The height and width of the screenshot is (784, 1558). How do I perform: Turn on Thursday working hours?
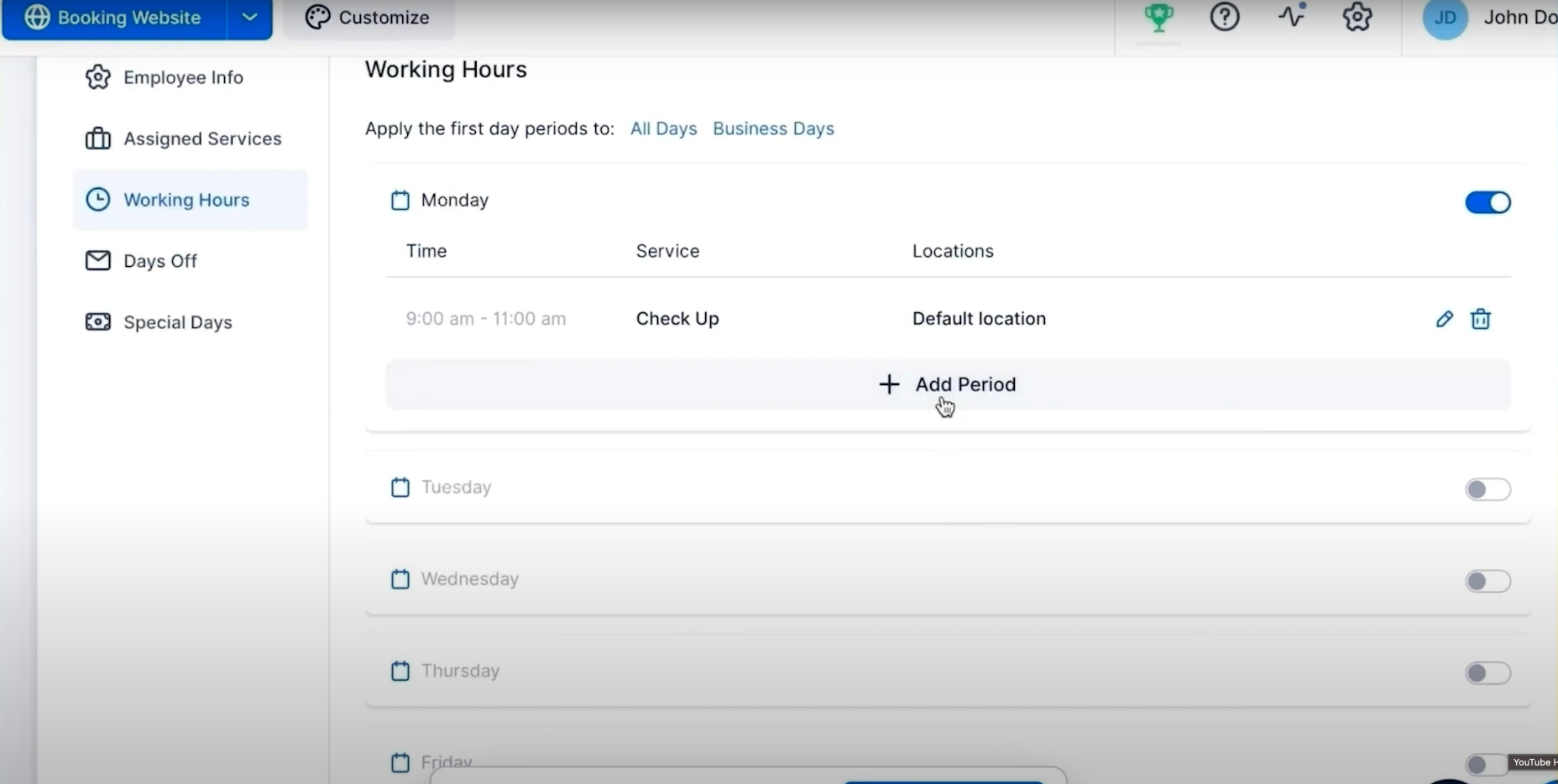point(1487,673)
